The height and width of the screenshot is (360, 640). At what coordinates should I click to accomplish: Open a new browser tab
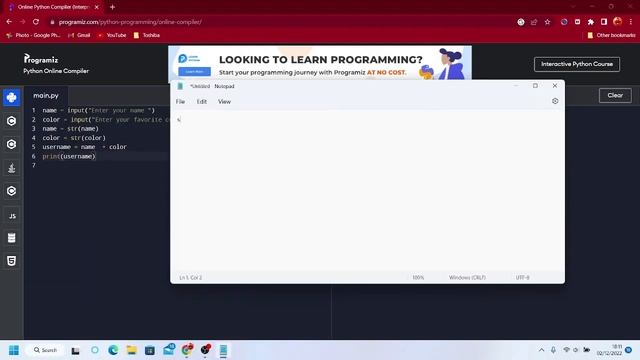click(x=112, y=7)
